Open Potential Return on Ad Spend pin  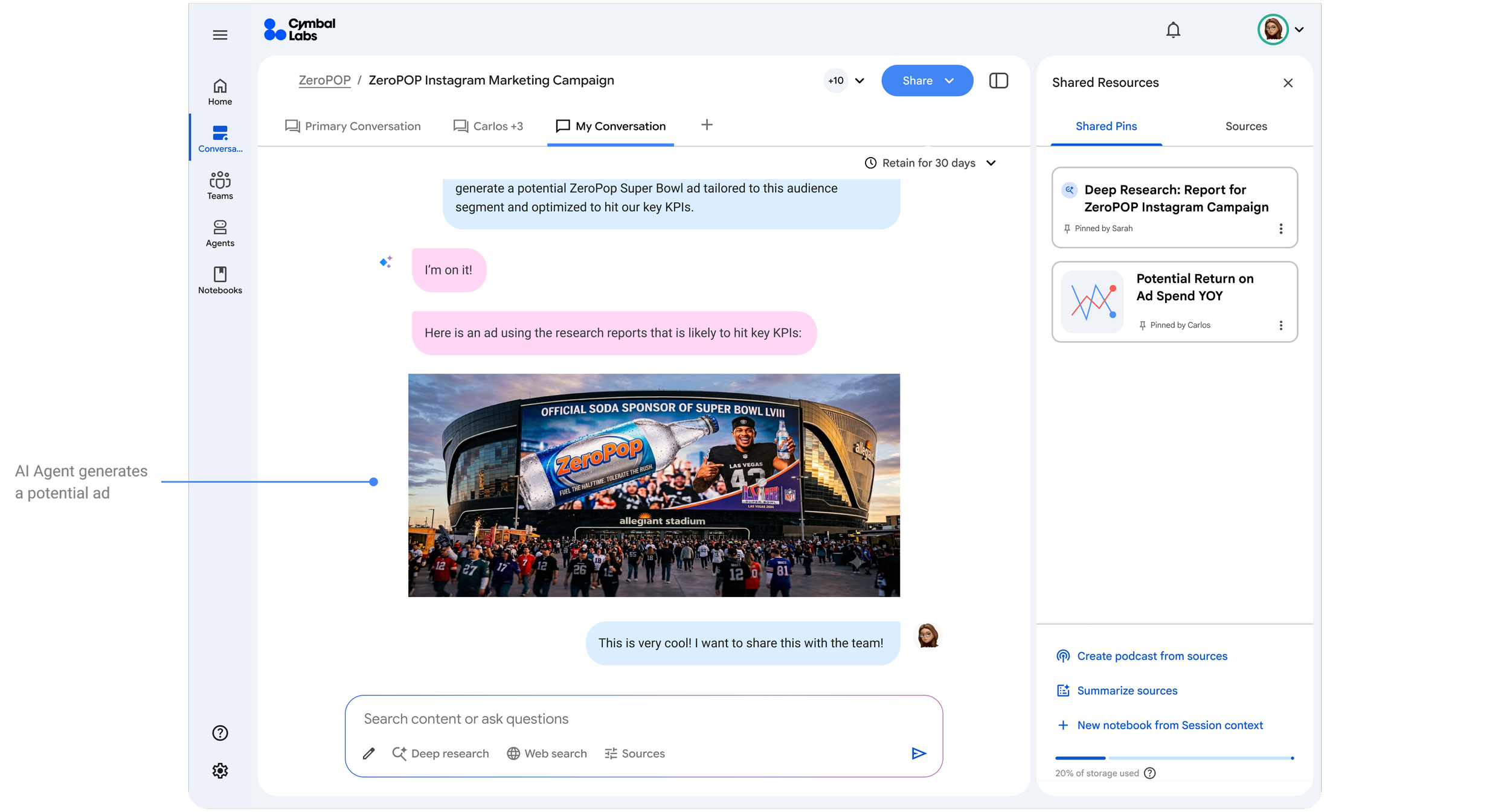pyautogui.click(x=1175, y=302)
